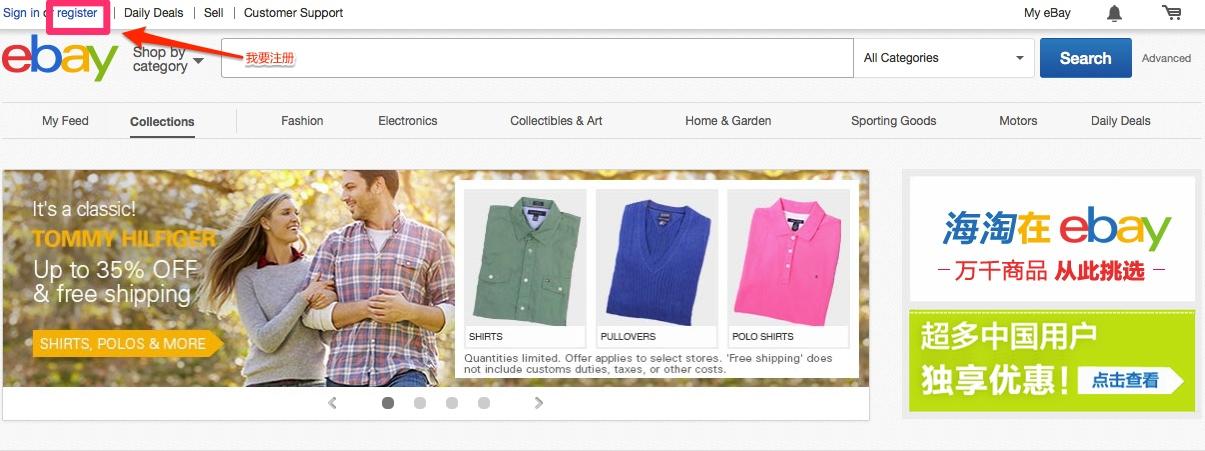Open the 海淘在 ebay banner
This screenshot has height=451, width=1205.
coord(1052,239)
